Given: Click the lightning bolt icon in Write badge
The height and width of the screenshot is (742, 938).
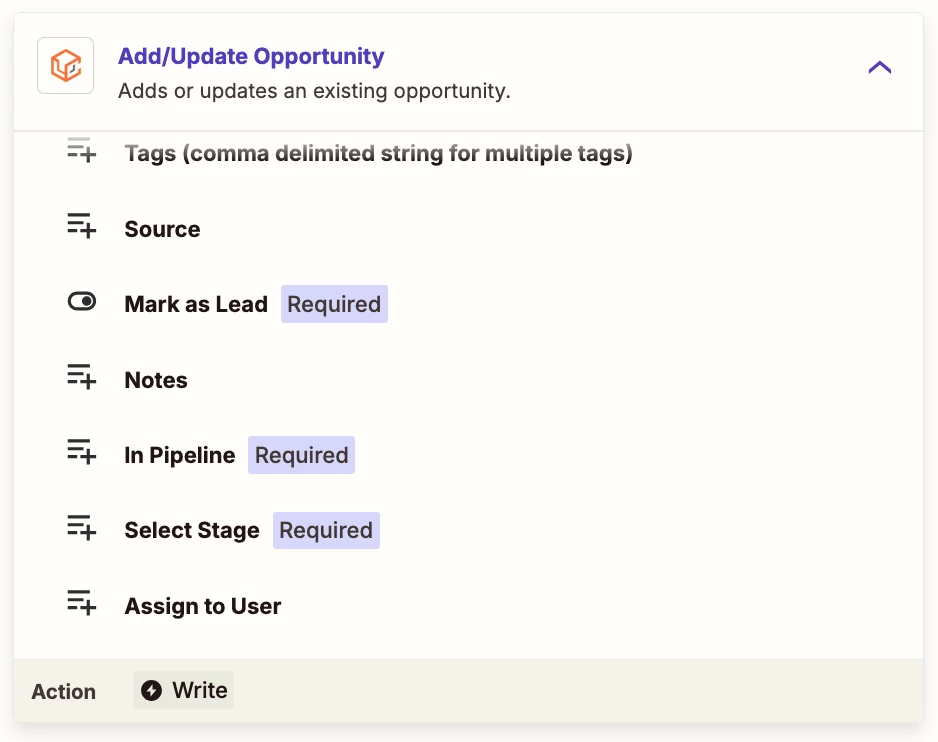Looking at the screenshot, I should click(x=151, y=690).
